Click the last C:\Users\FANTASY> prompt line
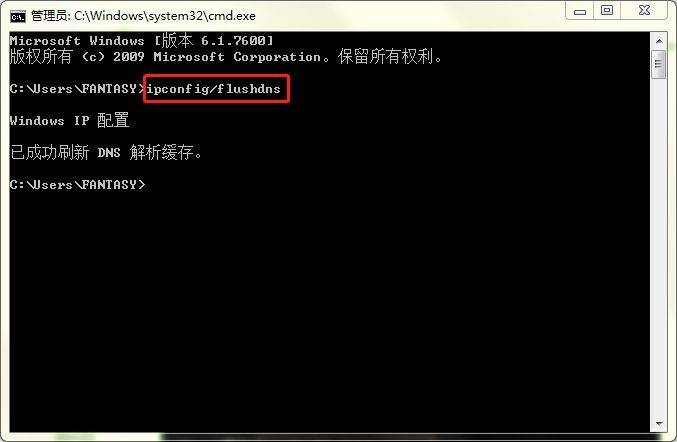 pyautogui.click(x=77, y=185)
